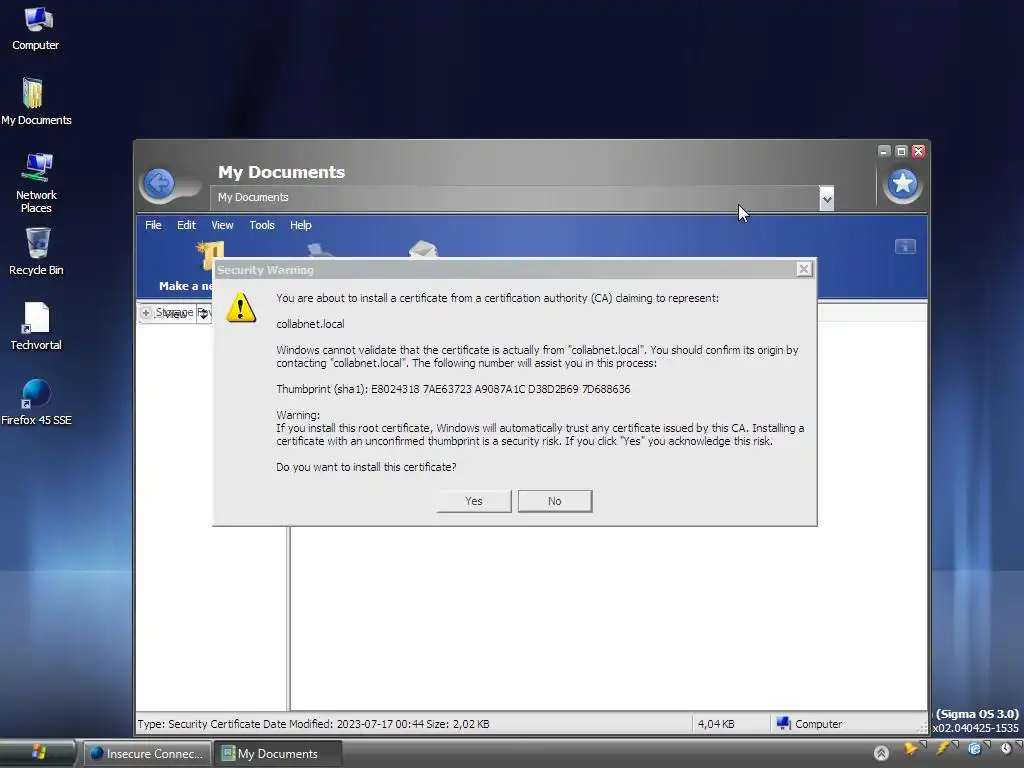Click the Computer zone in status bar
The image size is (1024, 768).
click(x=809, y=724)
